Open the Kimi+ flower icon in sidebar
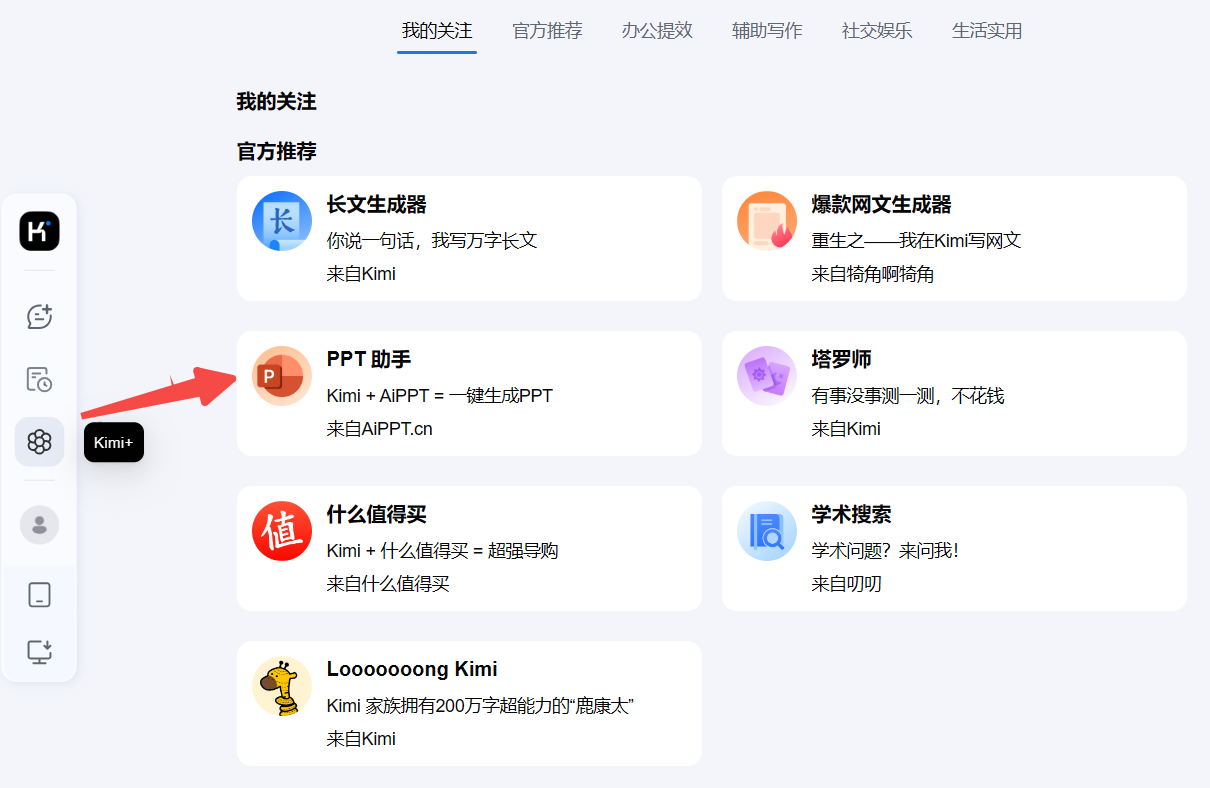The width and height of the screenshot is (1210, 788). click(x=39, y=441)
